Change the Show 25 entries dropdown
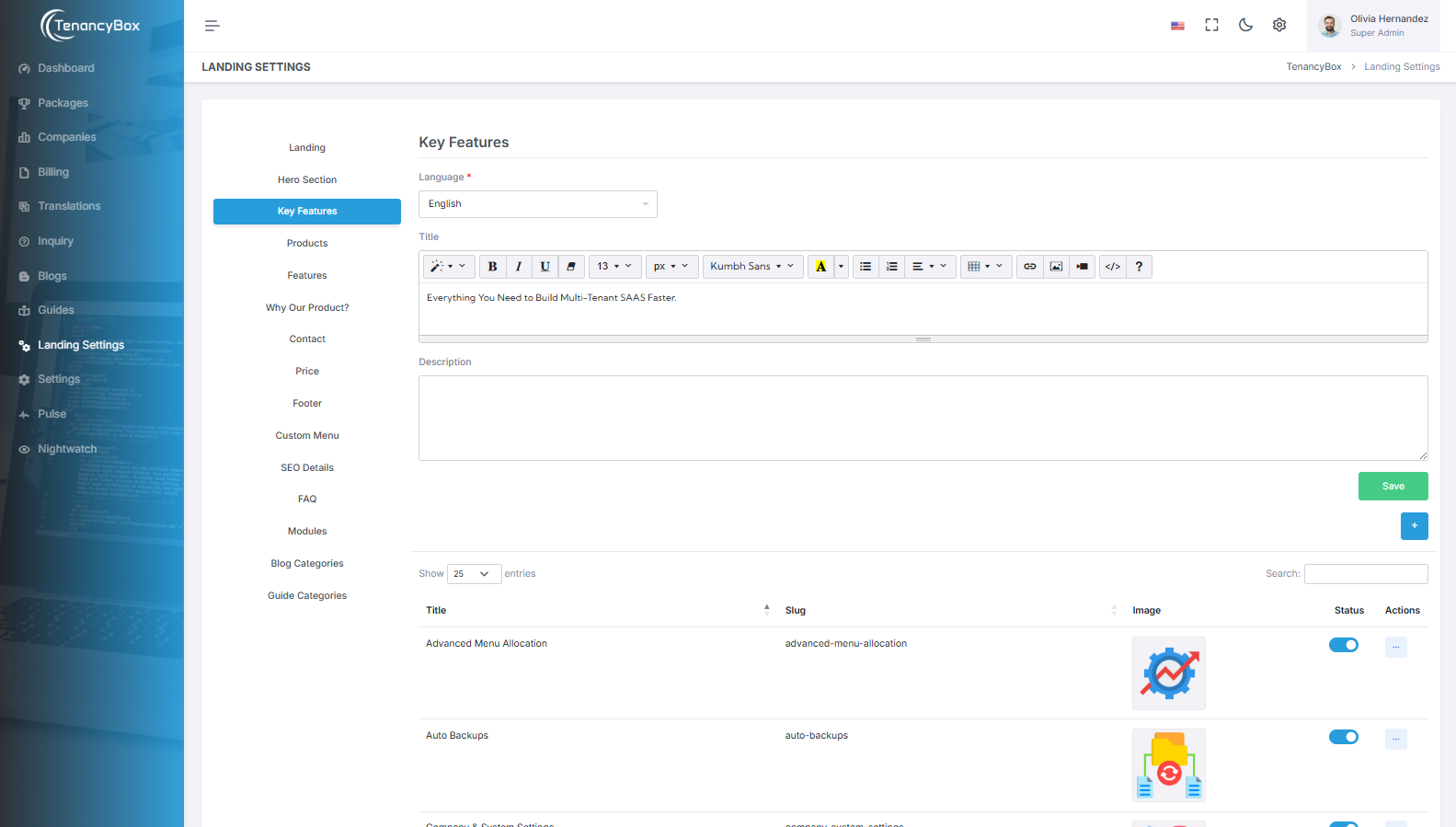Viewport: 1456px width, 827px height. (474, 574)
